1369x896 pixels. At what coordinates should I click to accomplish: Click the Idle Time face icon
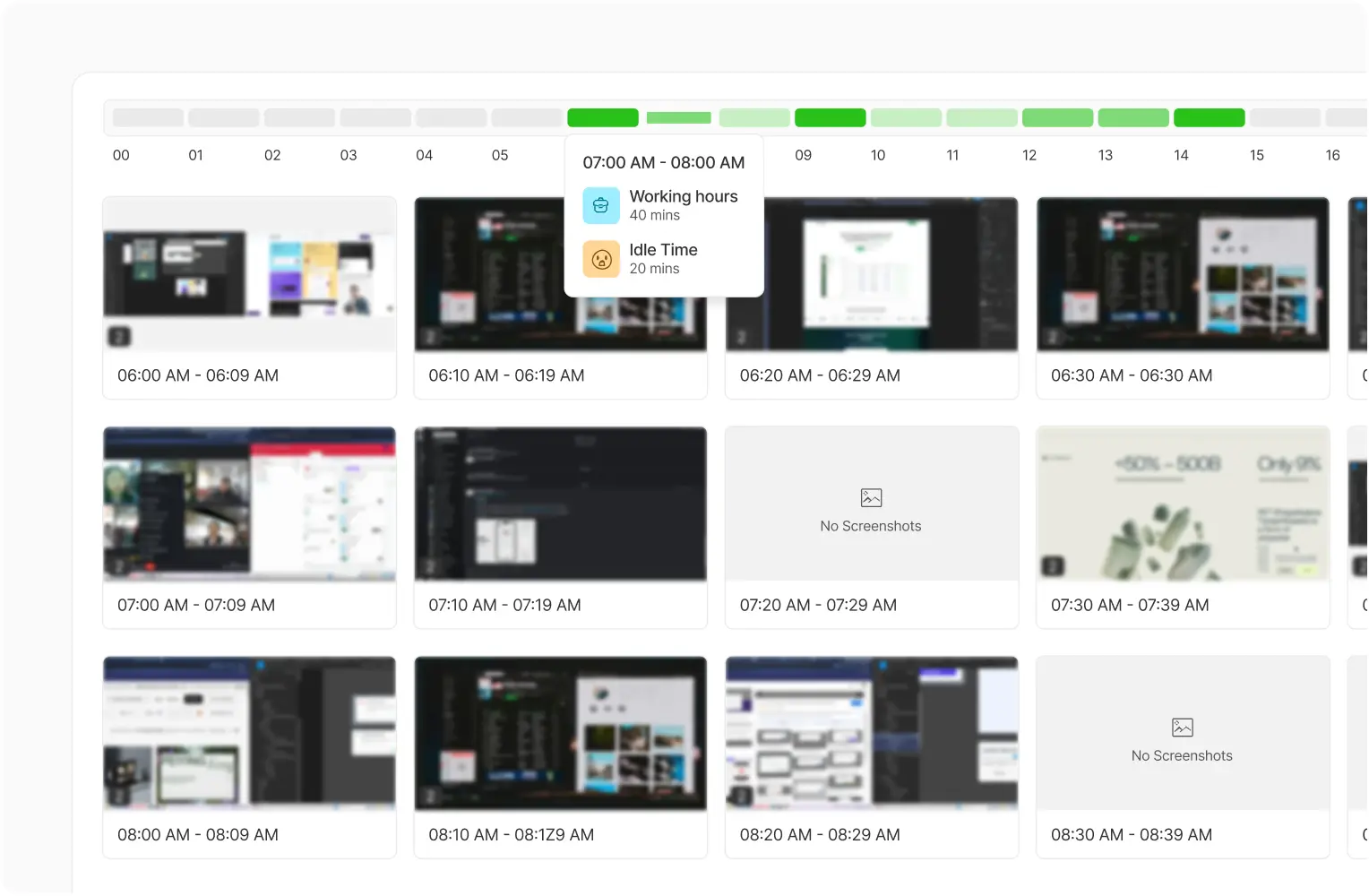601,259
